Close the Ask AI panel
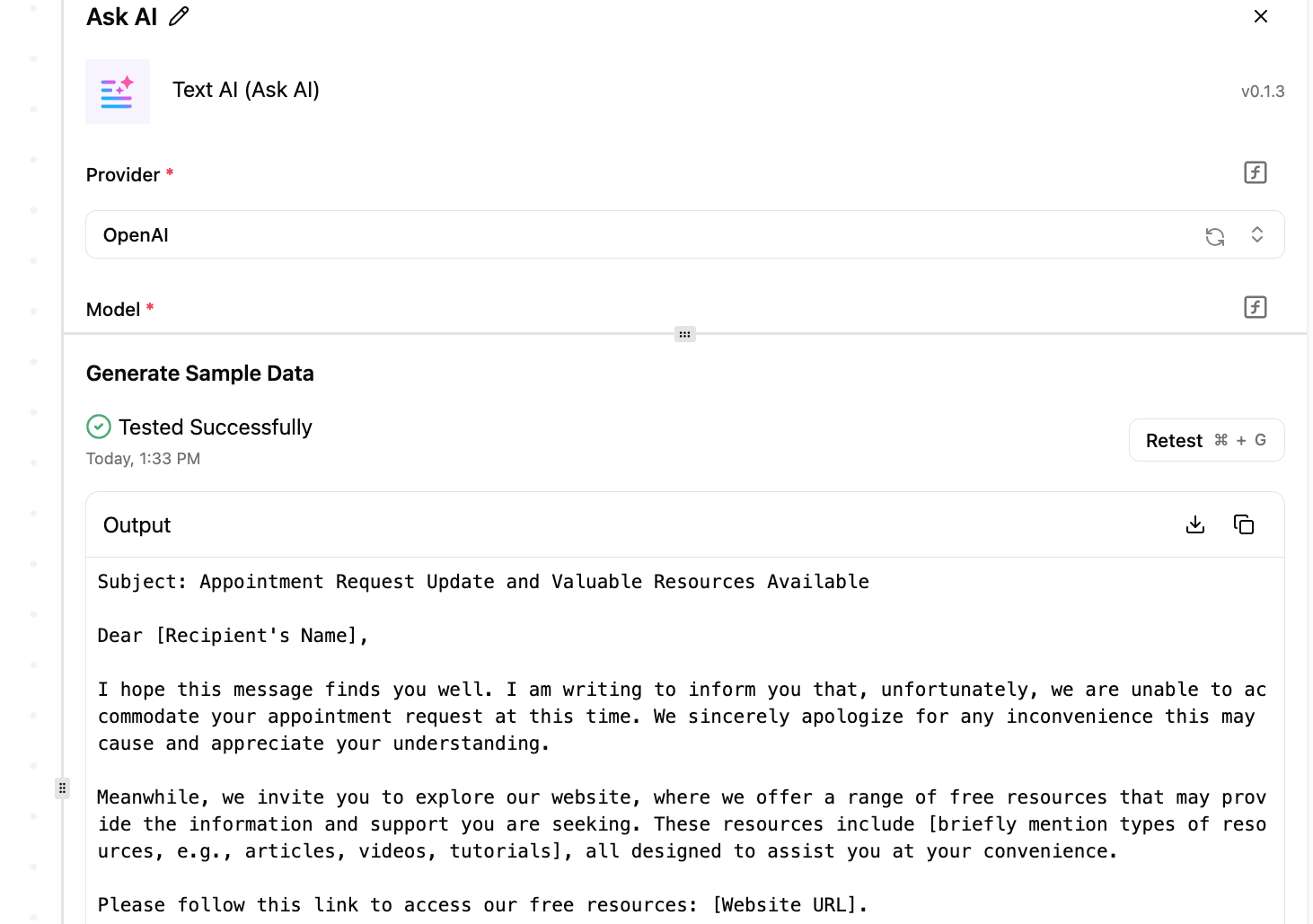Image resolution: width=1313 pixels, height=924 pixels. pos(1261,16)
